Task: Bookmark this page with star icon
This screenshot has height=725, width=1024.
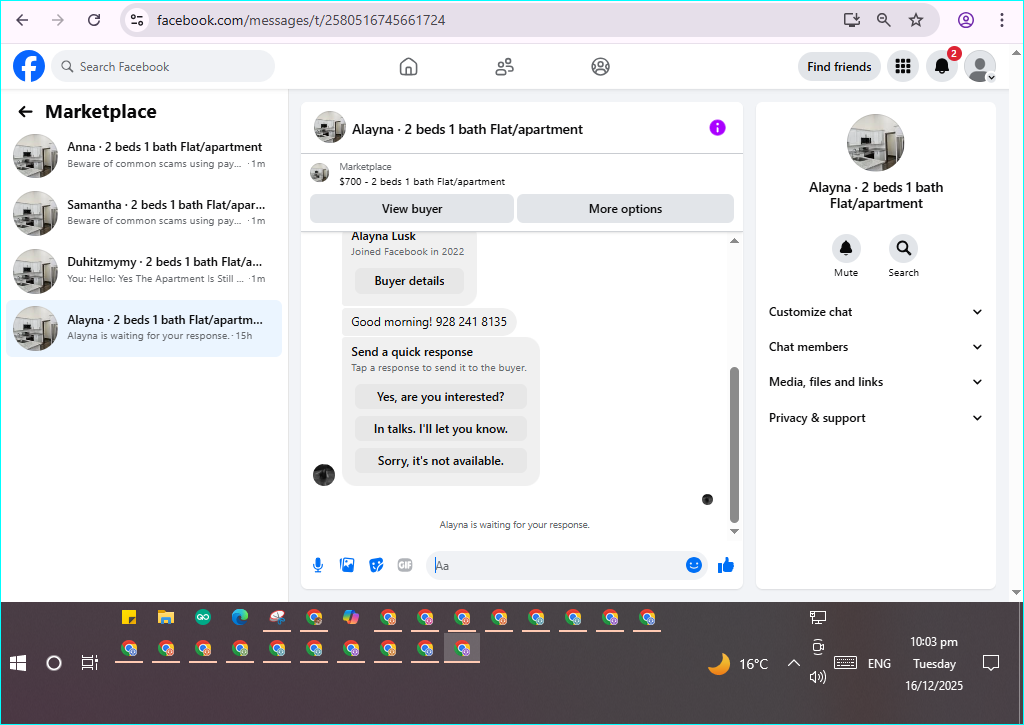Action: point(916,20)
